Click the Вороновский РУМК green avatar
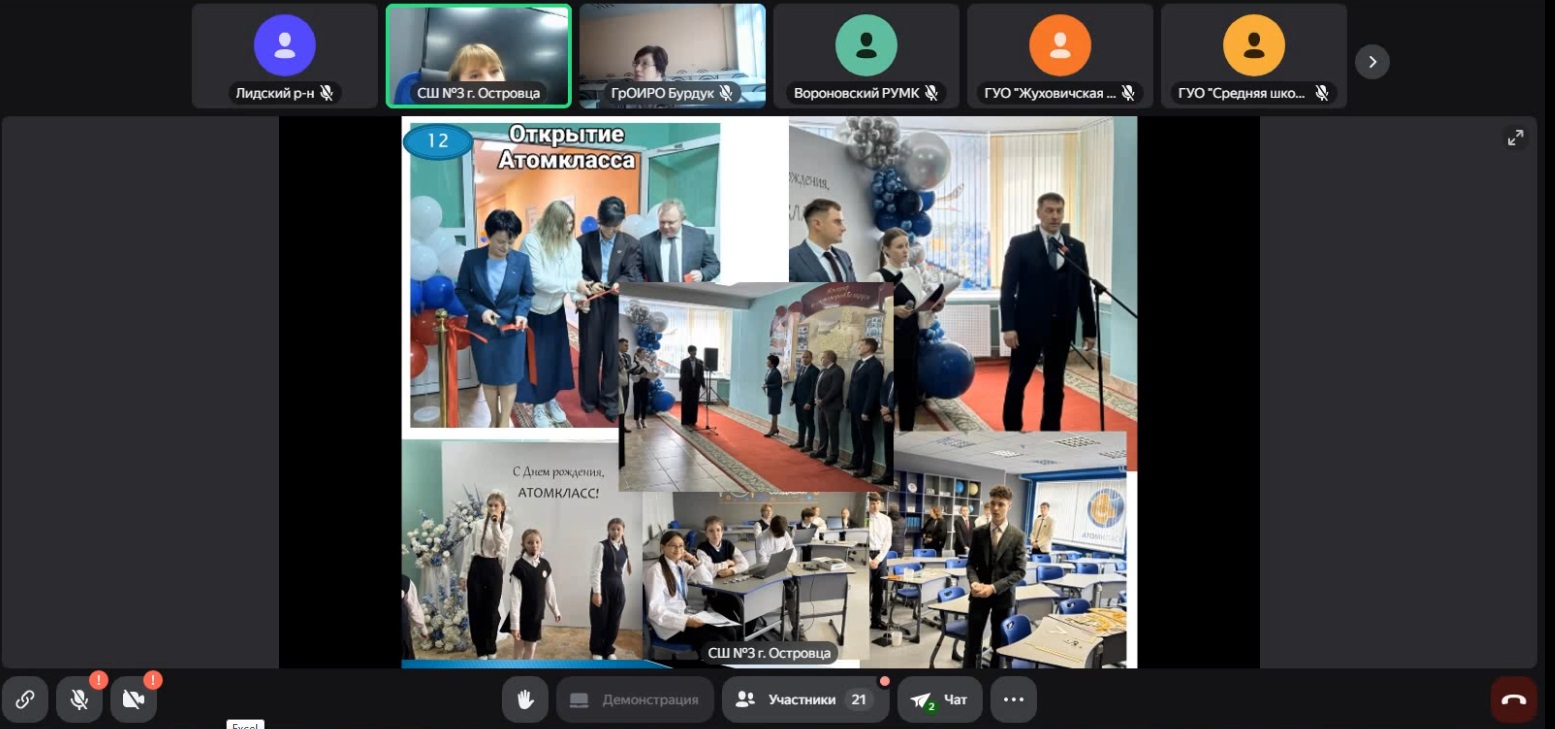The image size is (1555, 729). click(x=866, y=45)
